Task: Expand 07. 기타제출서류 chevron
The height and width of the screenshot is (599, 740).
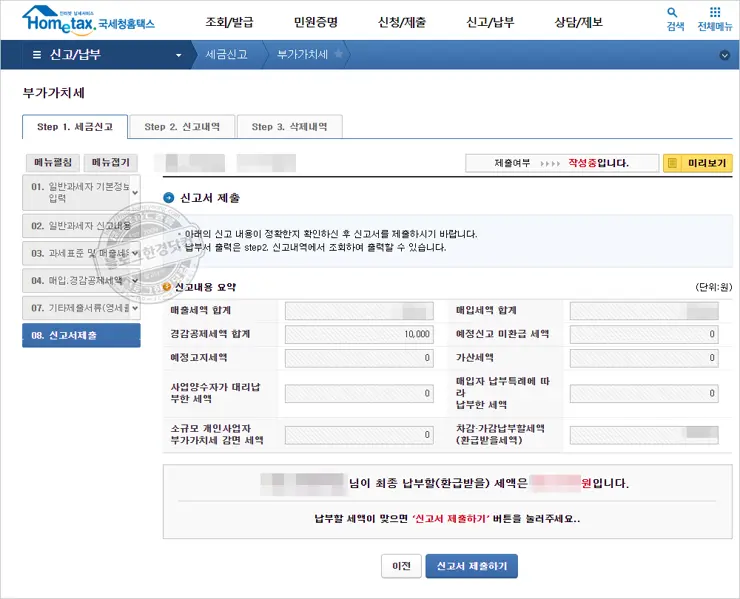Action: tap(135, 308)
